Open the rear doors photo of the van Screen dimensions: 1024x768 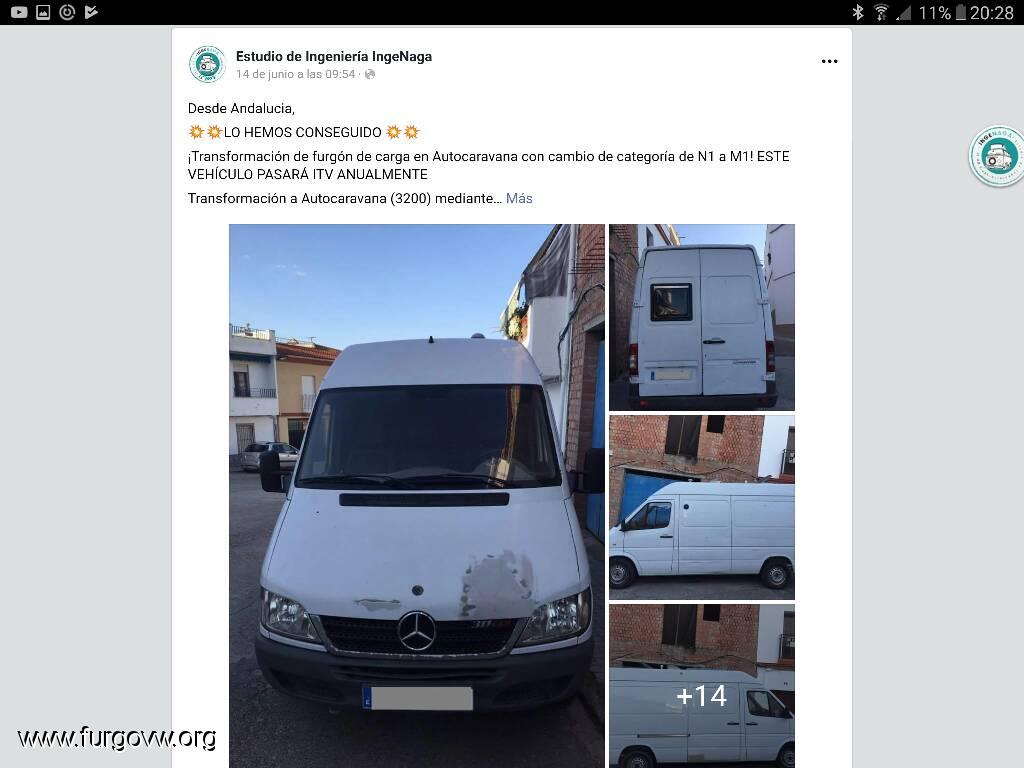(x=702, y=317)
